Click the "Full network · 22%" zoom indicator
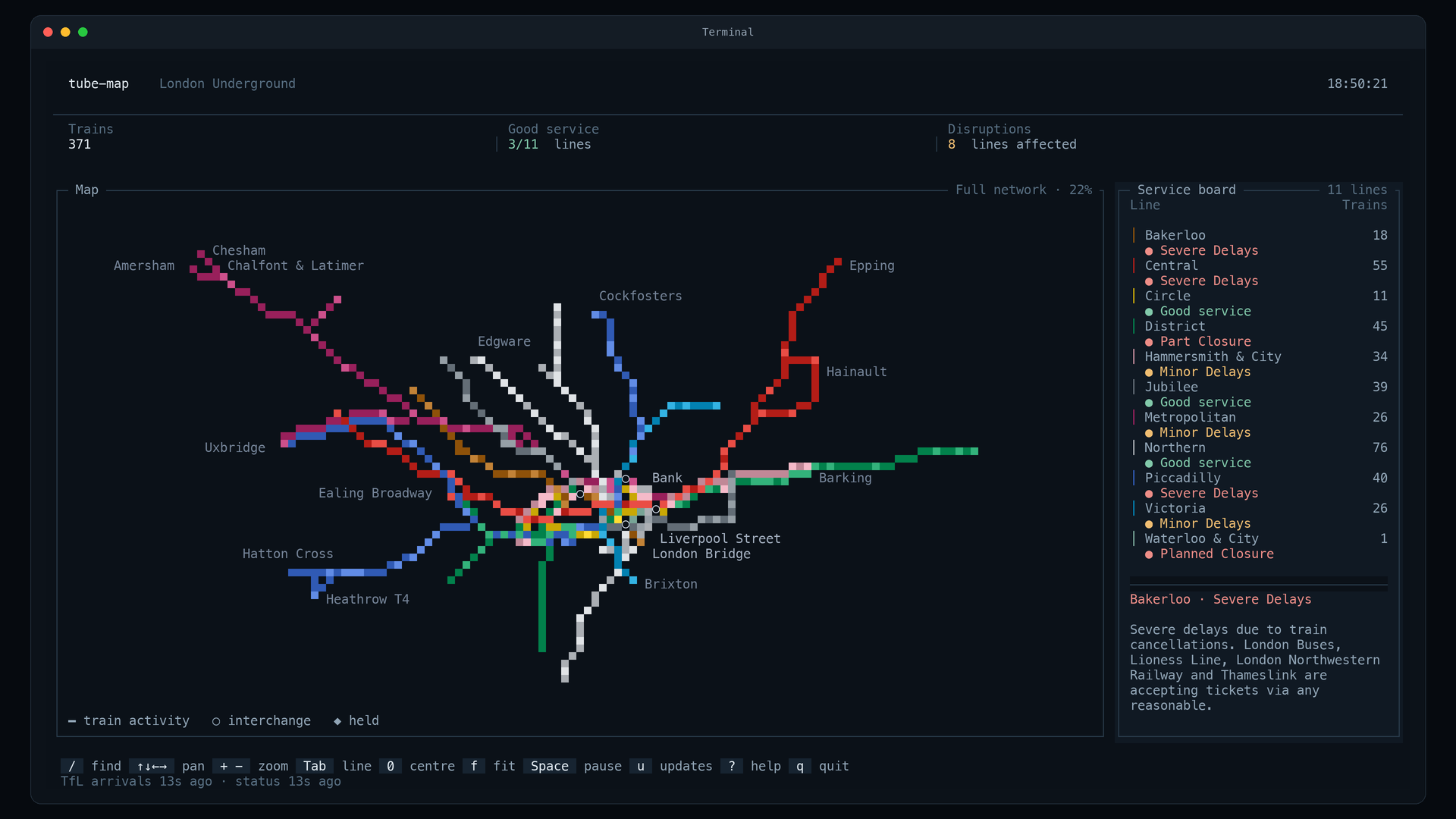Image resolution: width=1456 pixels, height=819 pixels. pos(1024,190)
